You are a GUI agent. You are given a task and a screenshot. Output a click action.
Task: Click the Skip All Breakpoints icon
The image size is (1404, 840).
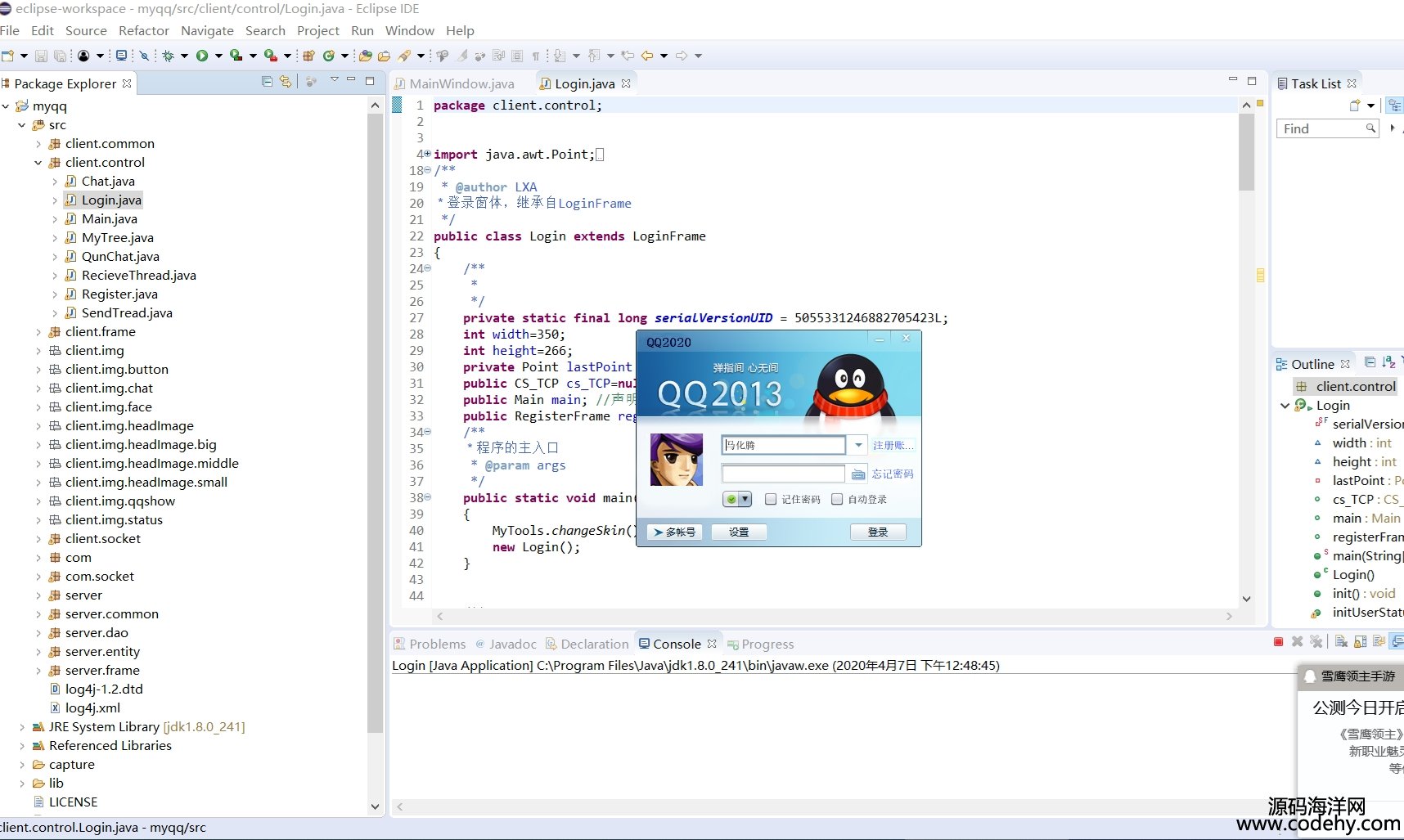(x=144, y=56)
